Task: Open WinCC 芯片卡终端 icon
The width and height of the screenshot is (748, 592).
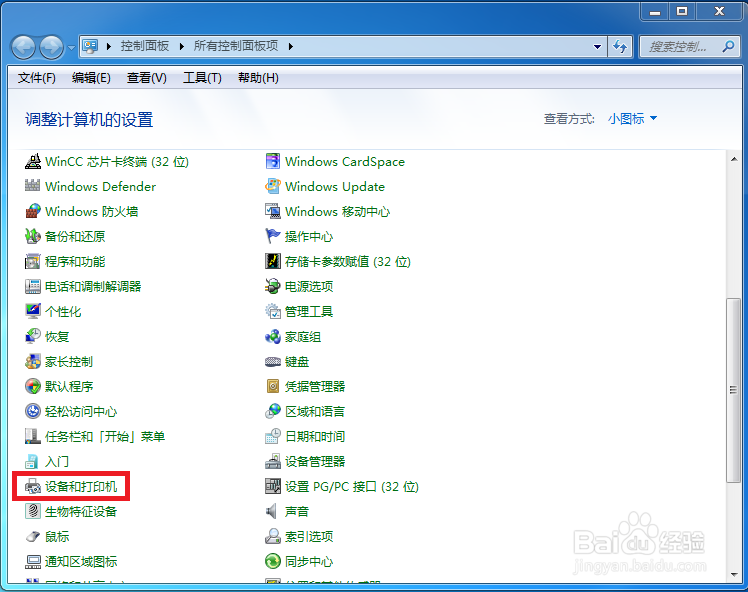Action: (32, 162)
